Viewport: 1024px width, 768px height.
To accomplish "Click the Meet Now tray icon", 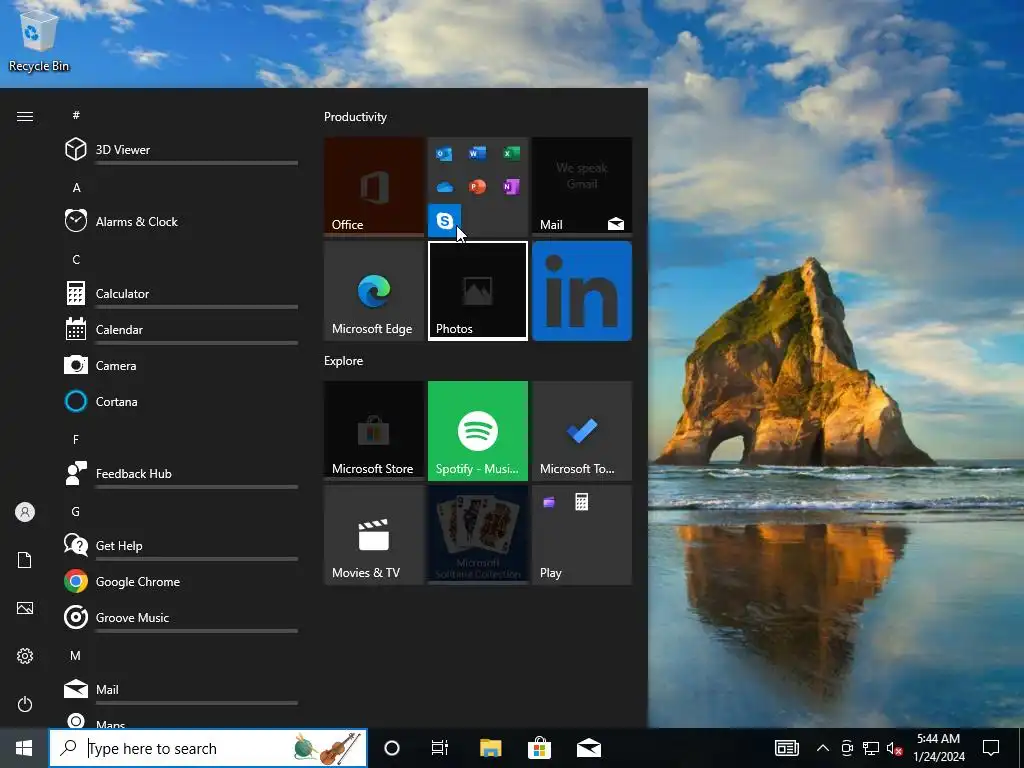I will pos(847,748).
